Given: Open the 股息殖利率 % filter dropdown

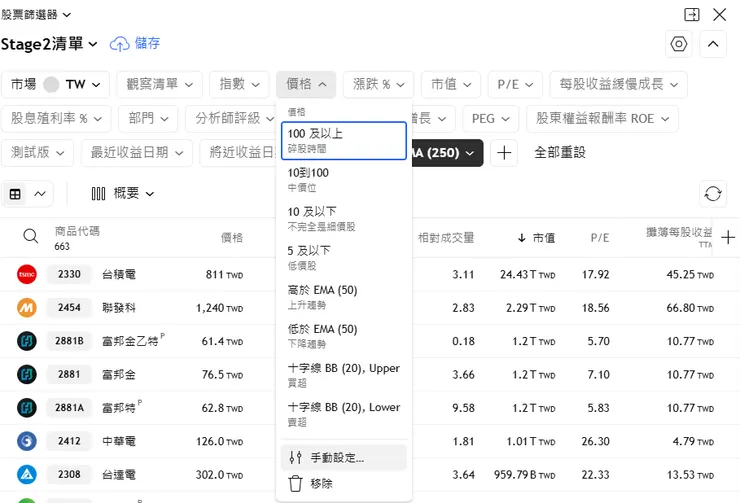Looking at the screenshot, I should point(56,118).
